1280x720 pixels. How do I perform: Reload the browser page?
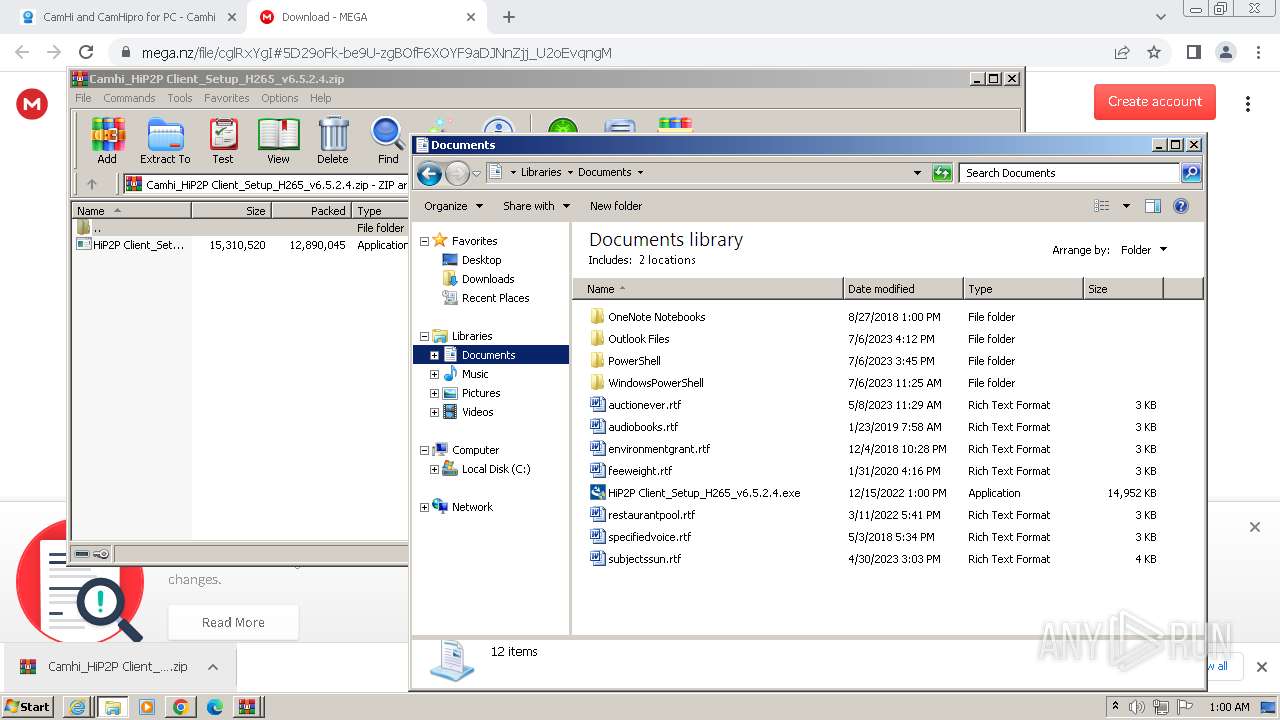pyautogui.click(x=86, y=52)
